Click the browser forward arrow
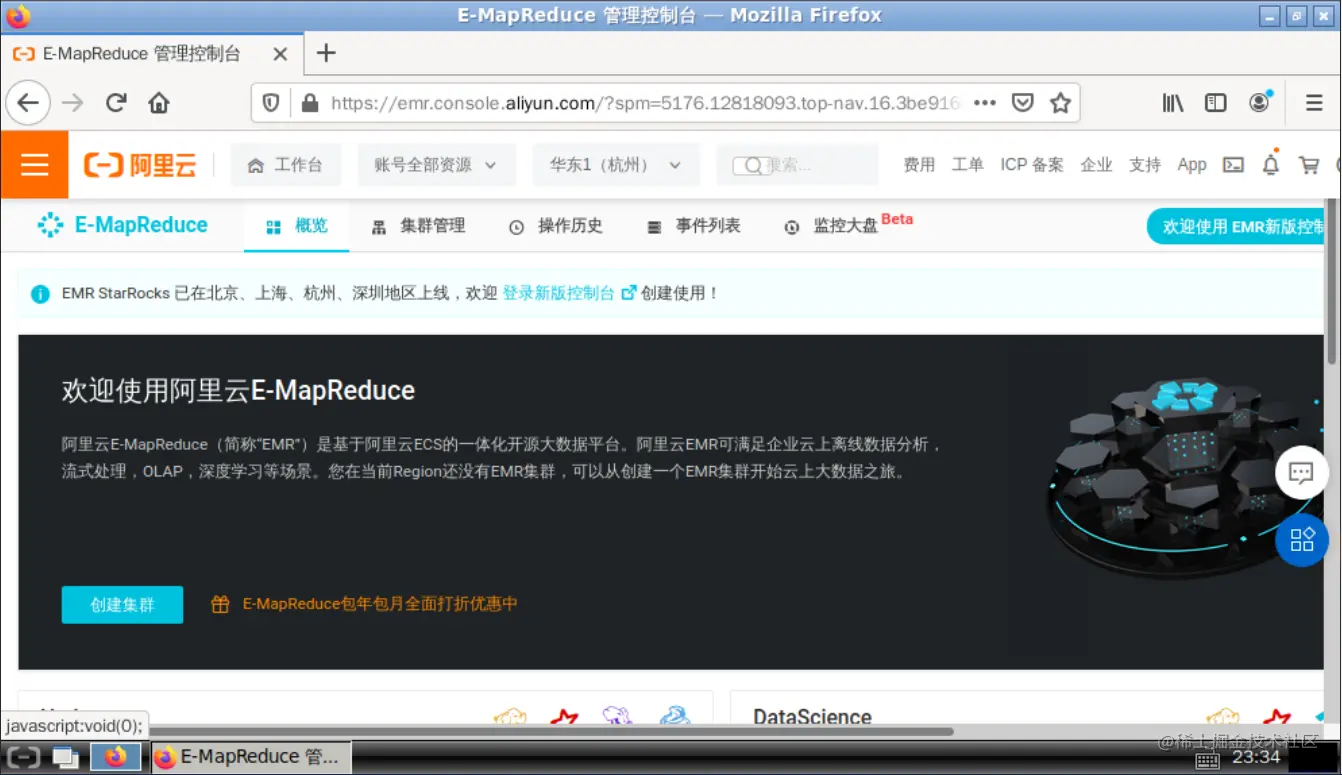The height and width of the screenshot is (775, 1342). 72,102
